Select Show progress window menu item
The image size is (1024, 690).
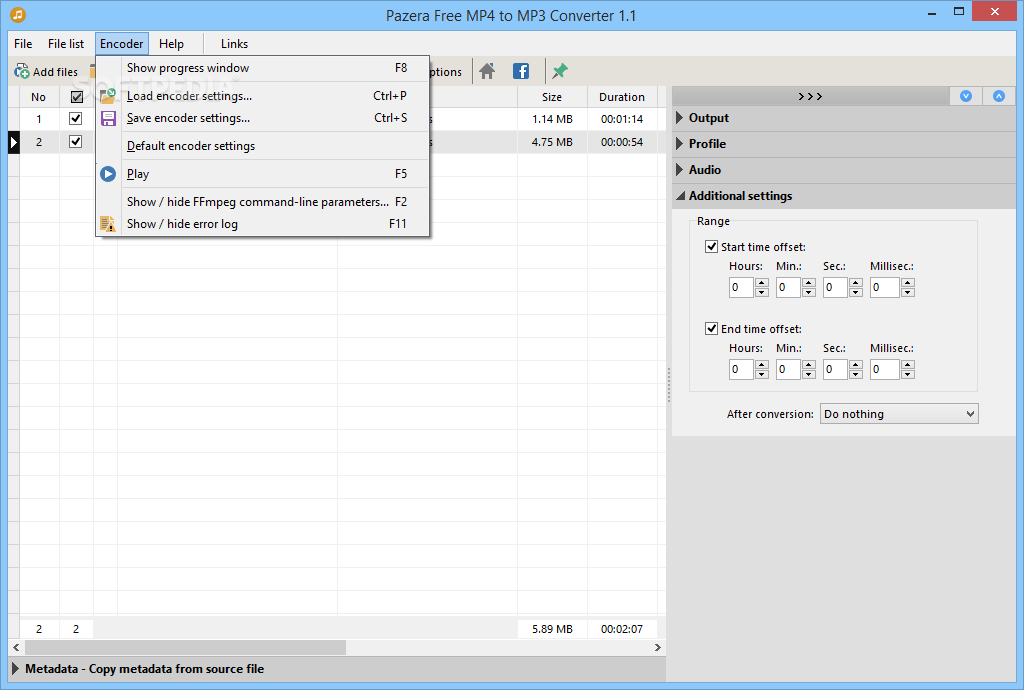tap(263, 68)
